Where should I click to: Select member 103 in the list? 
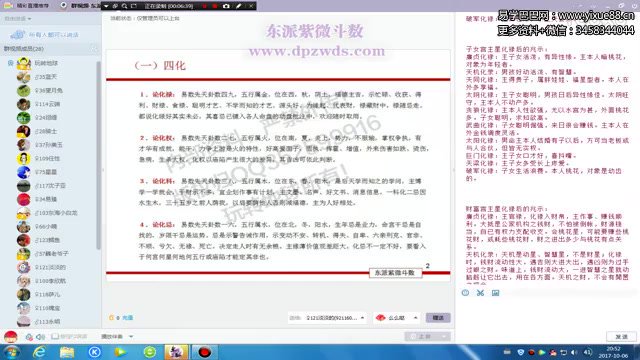(49, 213)
